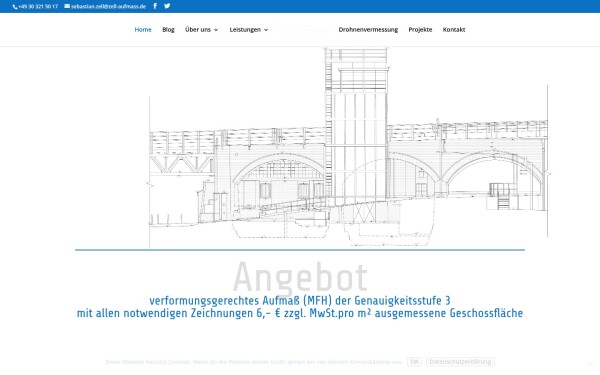Open Drohnenvermessung in navigation
600x375 pixels.
click(368, 29)
